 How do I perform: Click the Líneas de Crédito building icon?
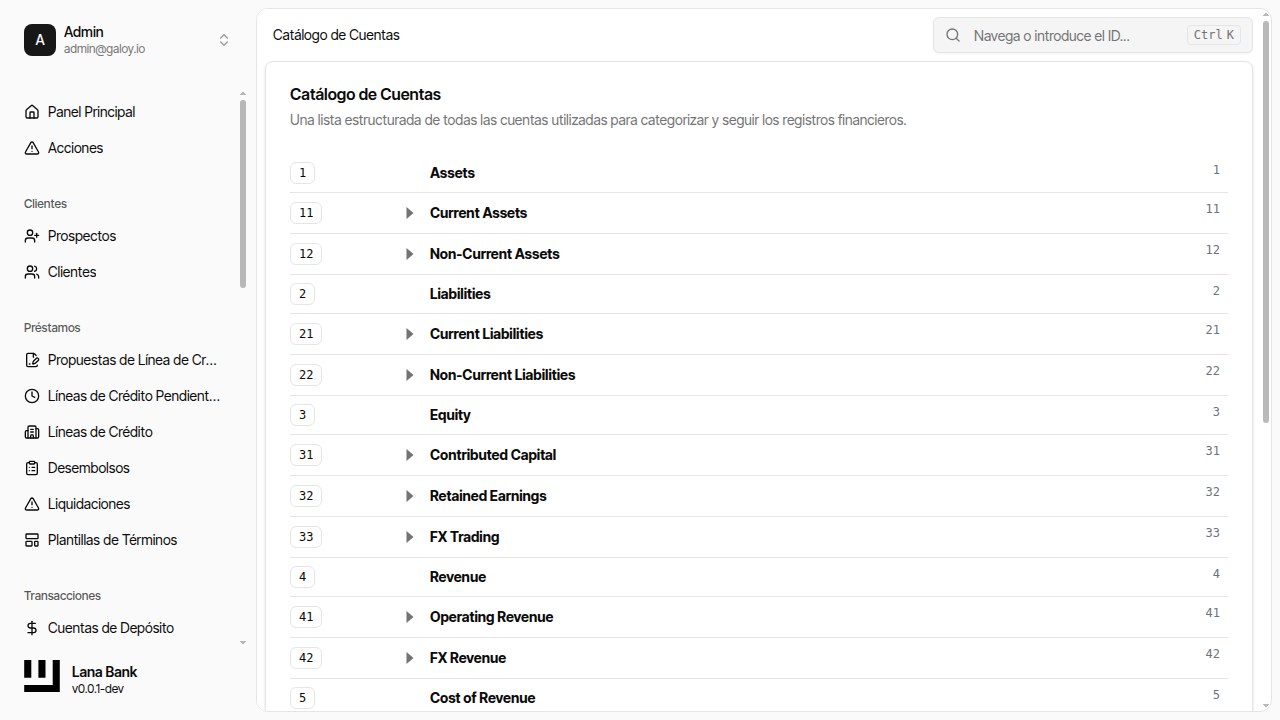coord(32,432)
